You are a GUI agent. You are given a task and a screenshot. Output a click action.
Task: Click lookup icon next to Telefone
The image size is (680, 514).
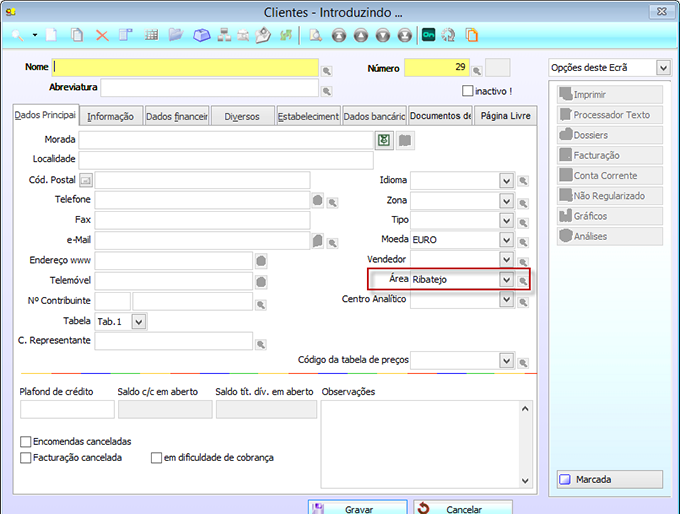(333, 202)
